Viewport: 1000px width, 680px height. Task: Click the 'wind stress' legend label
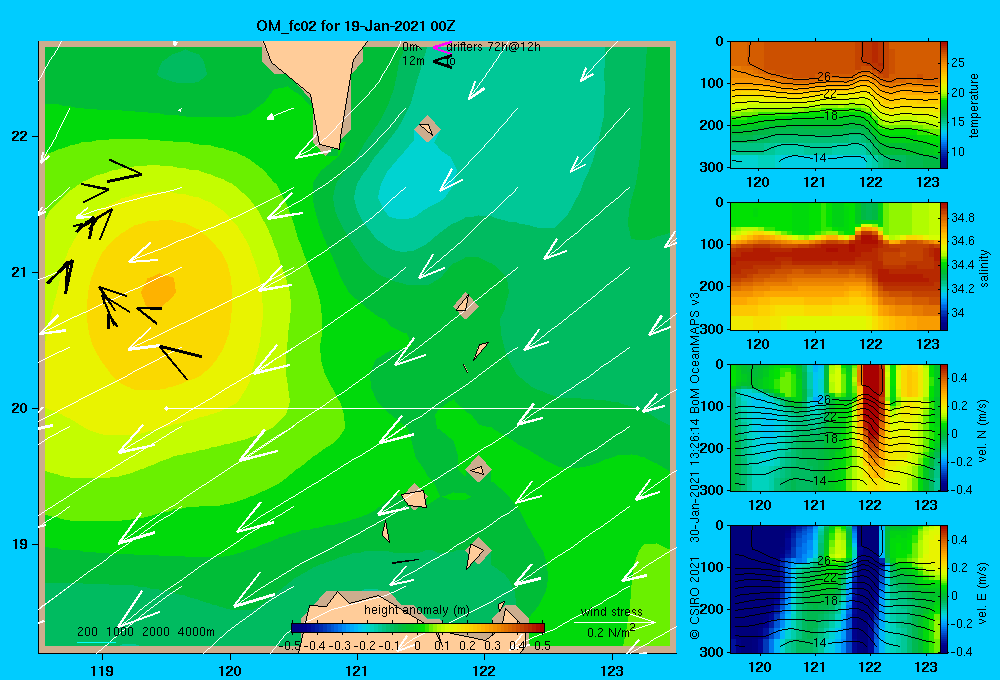tap(612, 612)
